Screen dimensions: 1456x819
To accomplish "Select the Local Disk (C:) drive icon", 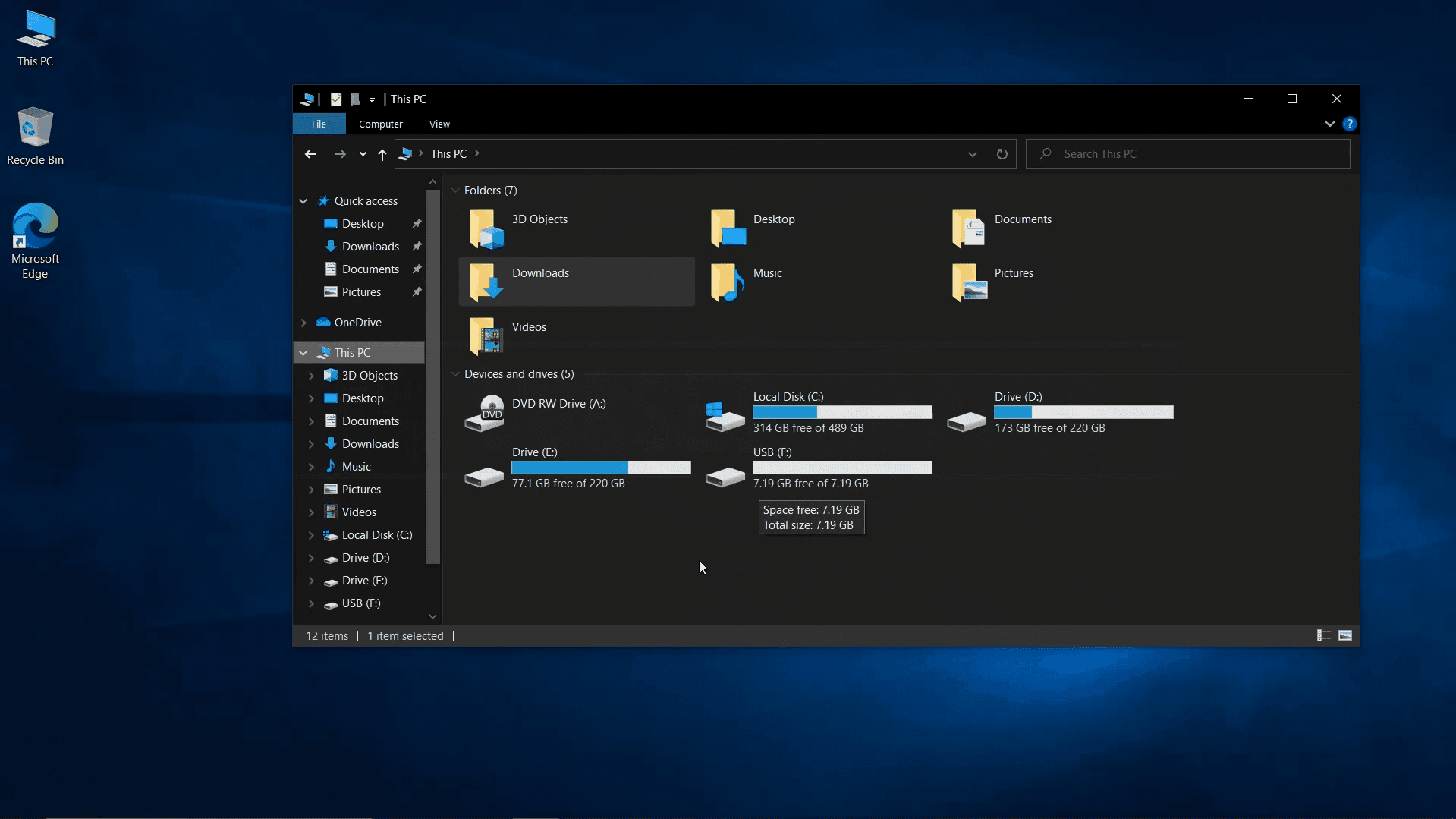I will tap(725, 417).
